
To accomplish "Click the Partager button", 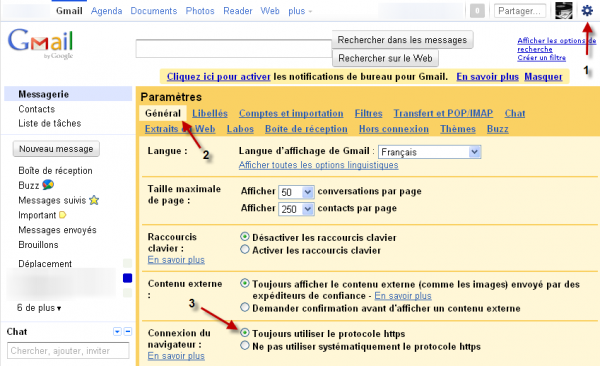I will 520,11.
